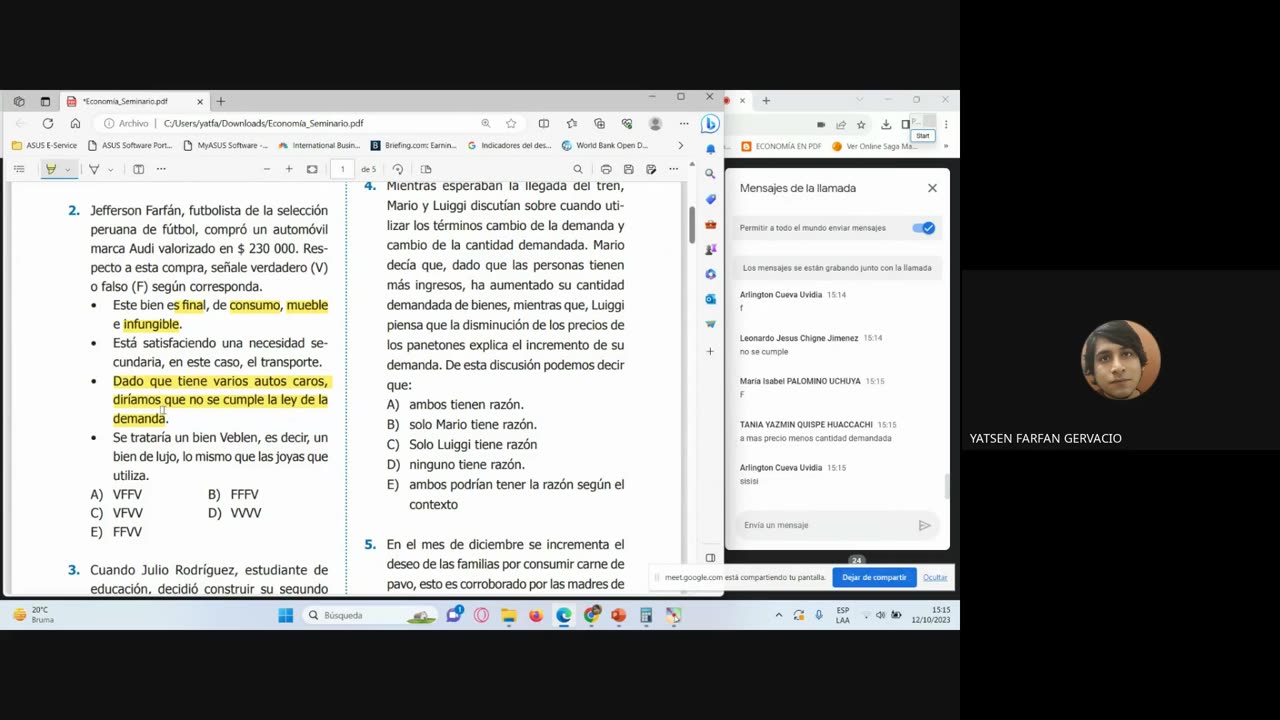Open the PDF search magnifier icon
Image resolution: width=1280 pixels, height=720 pixels.
[578, 169]
